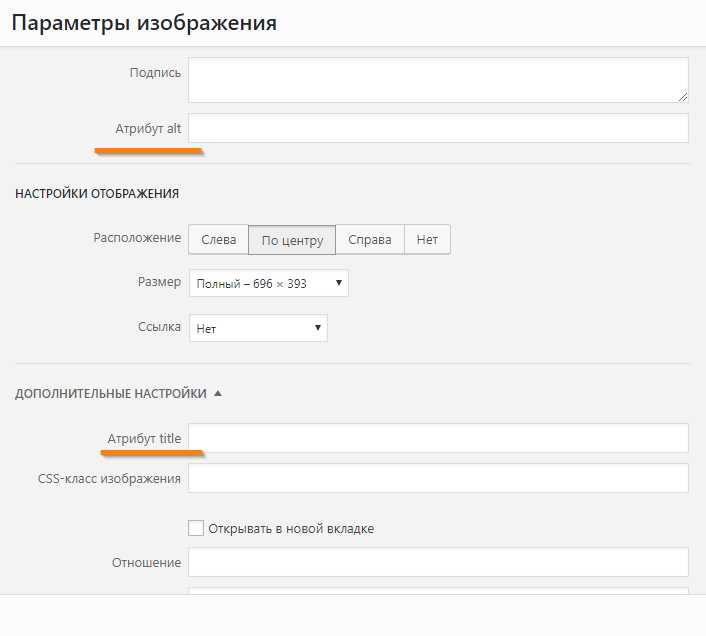Click the НАСТРОЙКИ ОТОБРАЖЕНИЯ section heading
The height and width of the screenshot is (636, 706).
[97, 194]
